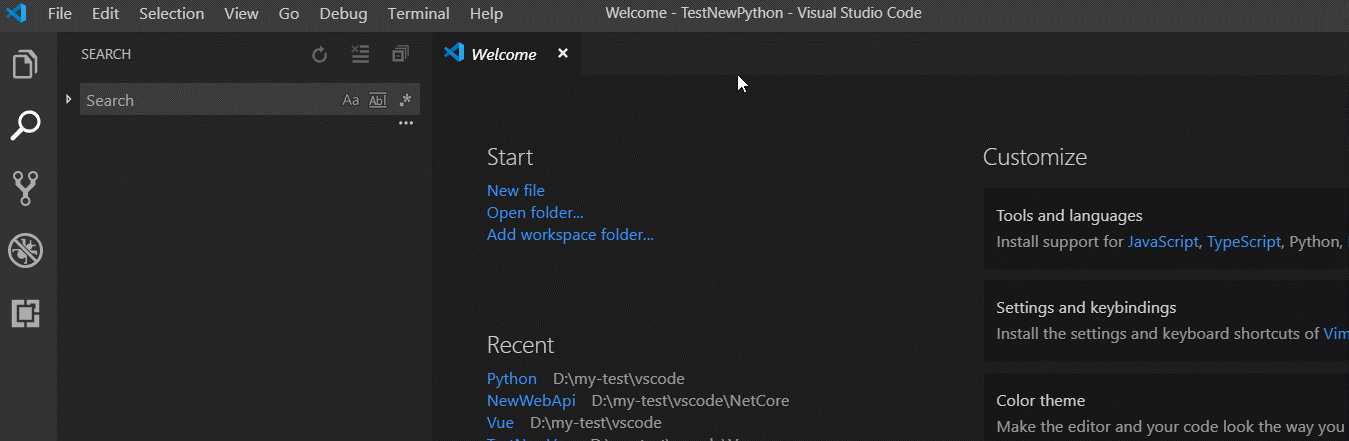Click the Color theme card
The width and height of the screenshot is (1349, 441).
coord(1166,408)
